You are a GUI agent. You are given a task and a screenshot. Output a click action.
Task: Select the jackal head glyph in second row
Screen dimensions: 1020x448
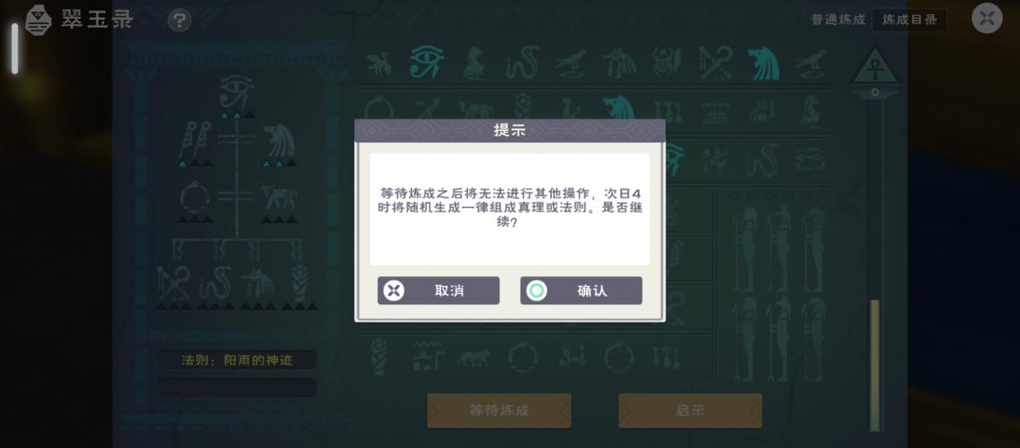pyautogui.click(x=618, y=107)
